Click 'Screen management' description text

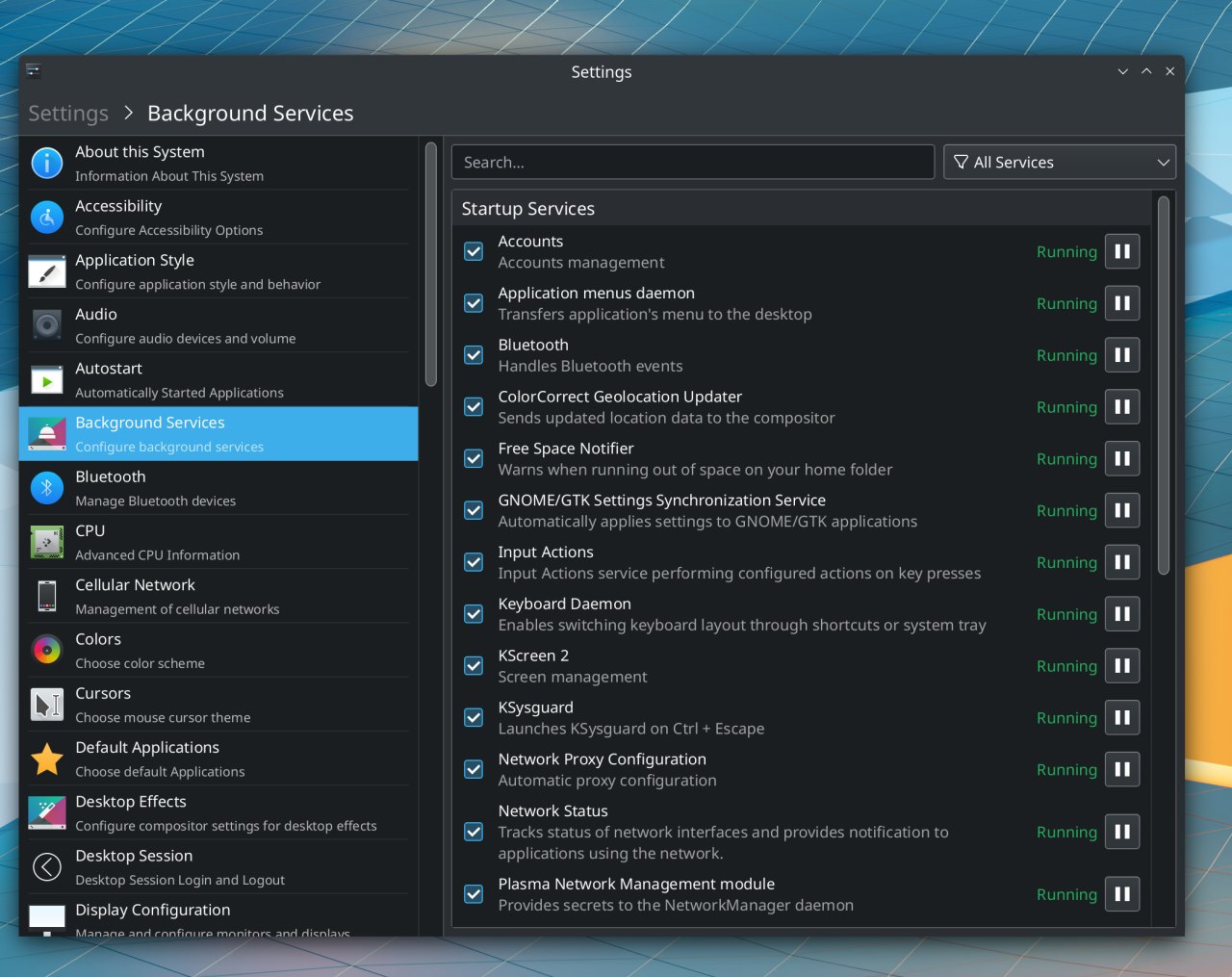coord(573,677)
